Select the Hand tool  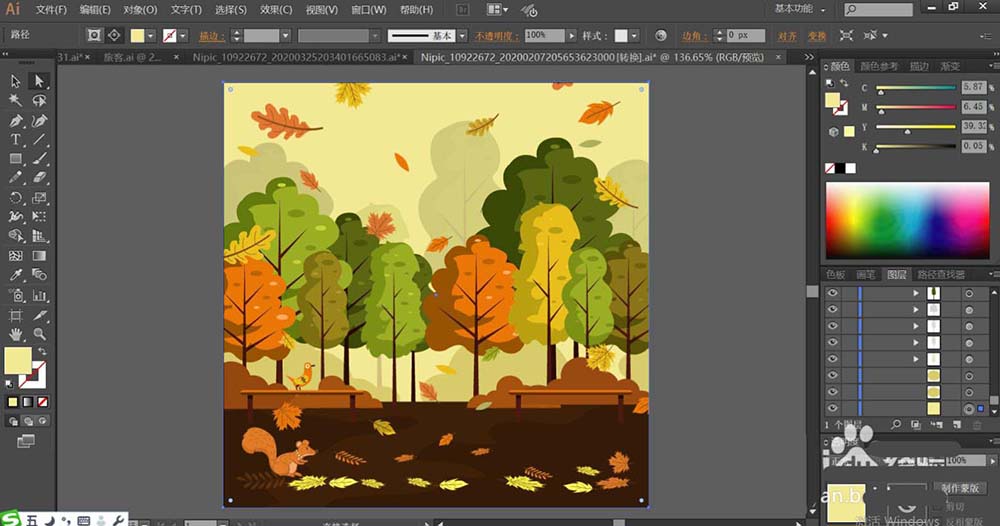pos(16,334)
